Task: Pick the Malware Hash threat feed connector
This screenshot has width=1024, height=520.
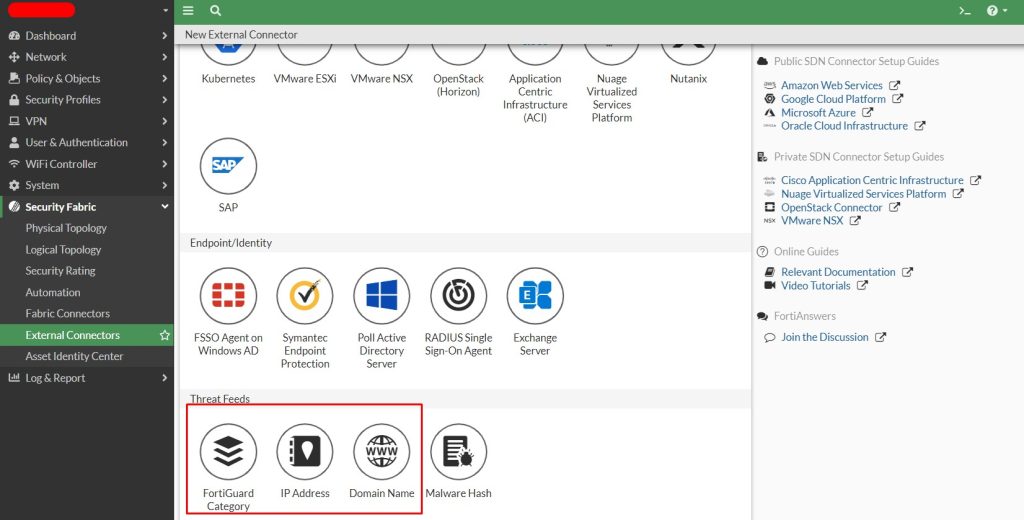Action: [x=458, y=452]
